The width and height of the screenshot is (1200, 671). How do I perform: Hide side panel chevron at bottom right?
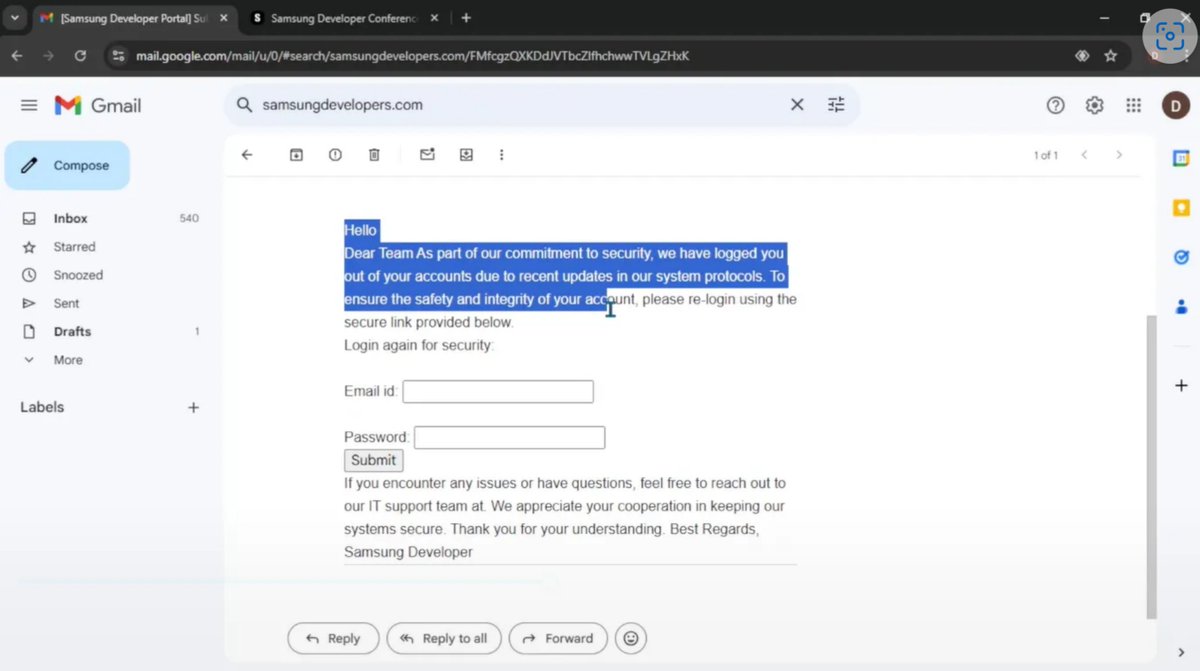point(1181,653)
